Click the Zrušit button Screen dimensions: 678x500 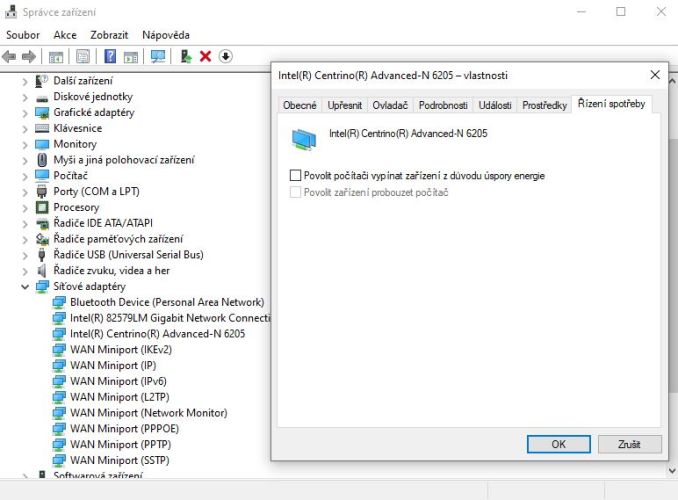coord(630,444)
